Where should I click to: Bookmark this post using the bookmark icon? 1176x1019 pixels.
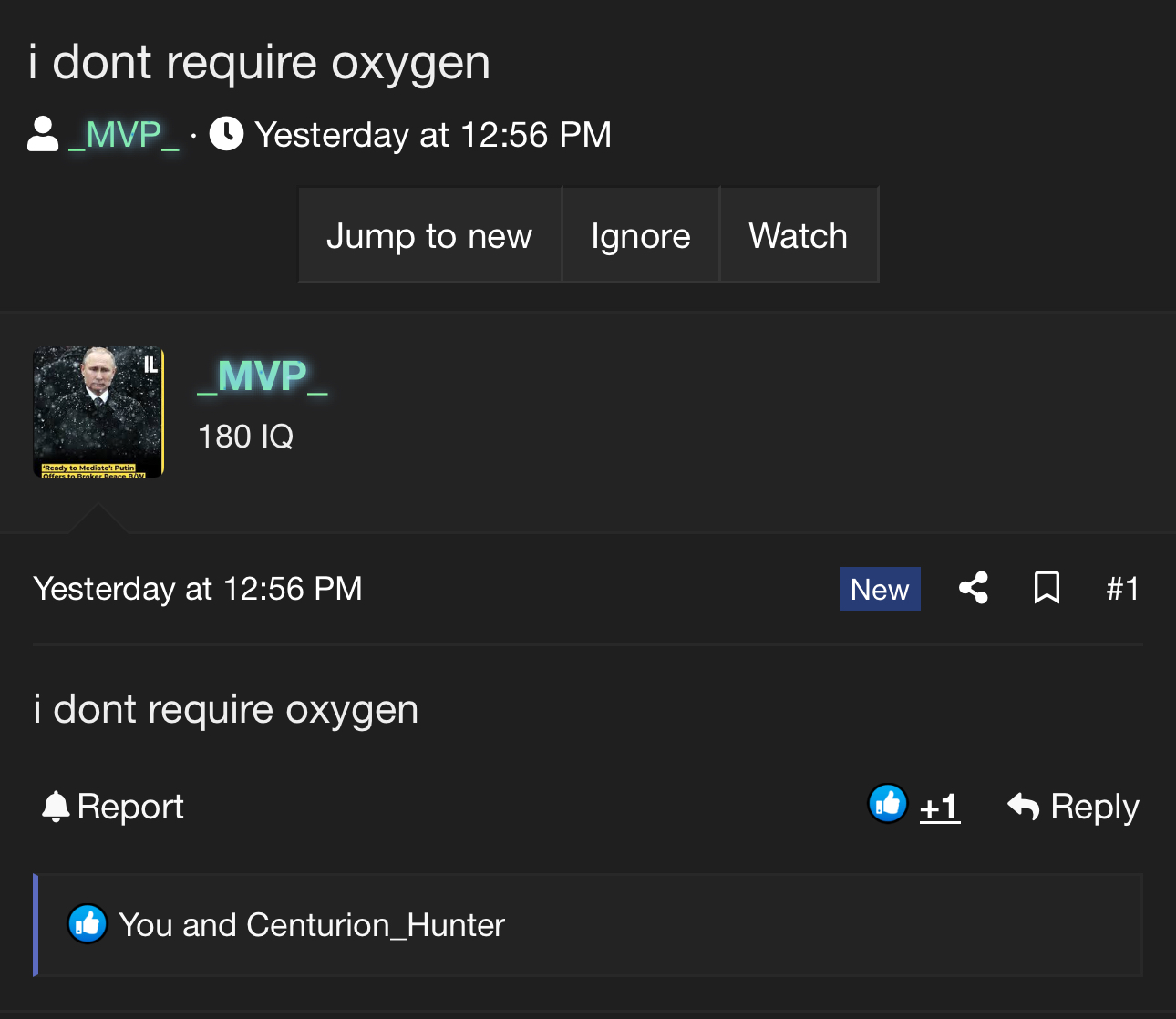coord(1047,588)
